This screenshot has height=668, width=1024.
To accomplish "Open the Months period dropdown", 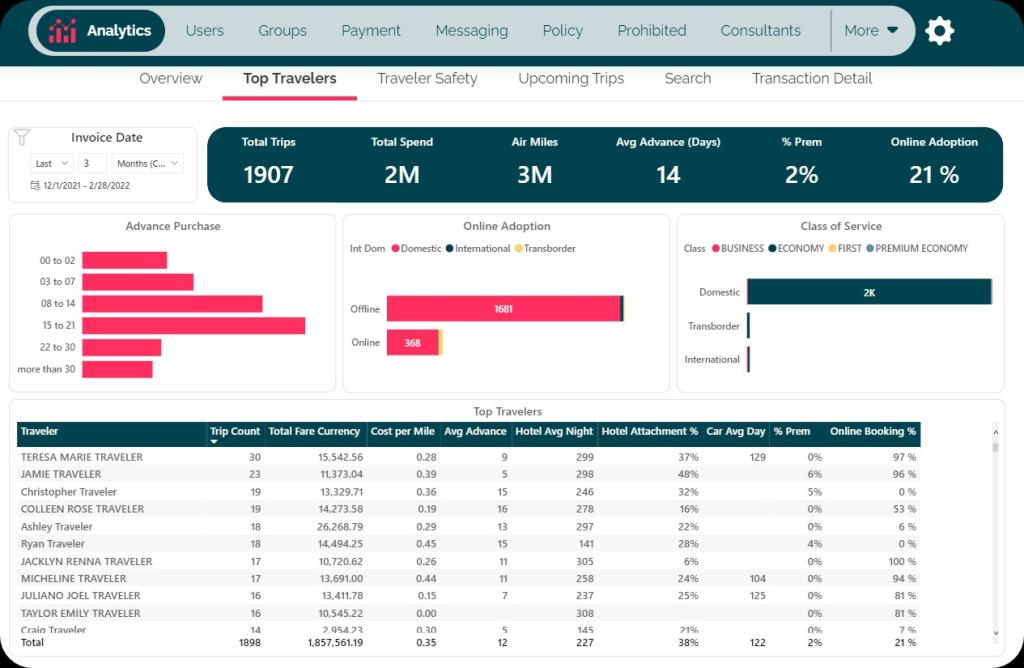I will click(147, 163).
